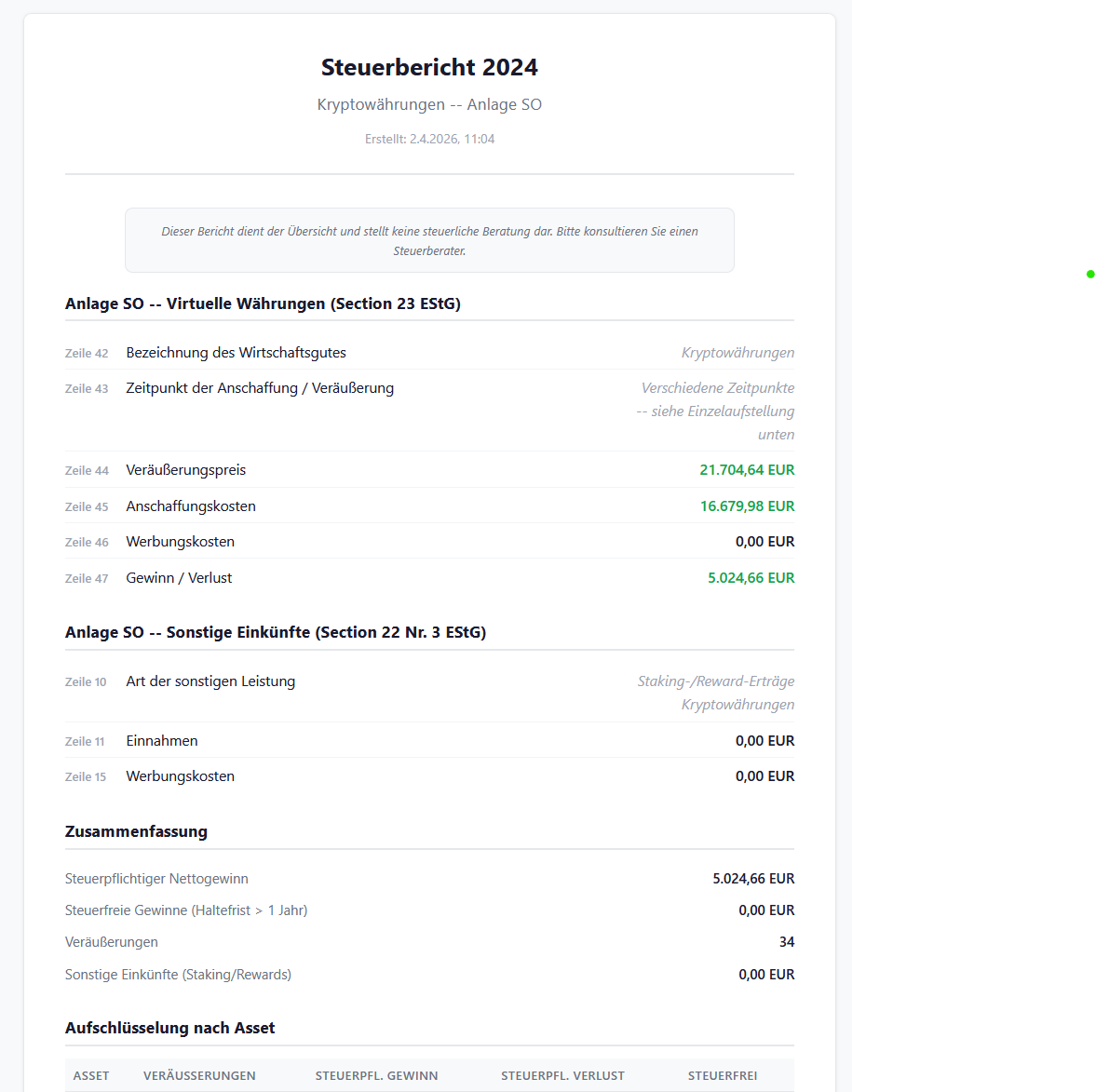Click the Zusammenfassung heading

136,831
